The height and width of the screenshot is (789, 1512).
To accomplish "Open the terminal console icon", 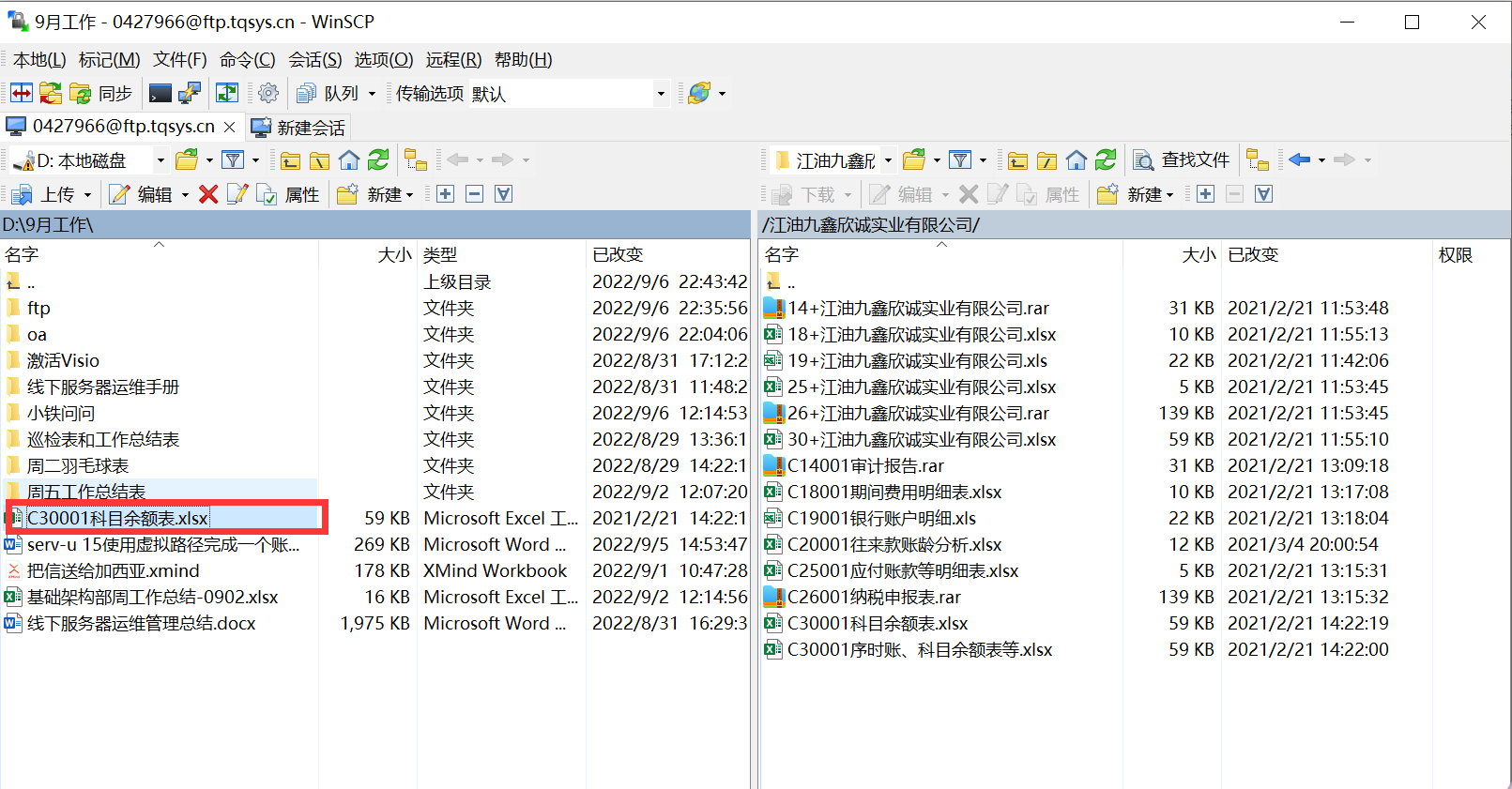I will click(160, 93).
